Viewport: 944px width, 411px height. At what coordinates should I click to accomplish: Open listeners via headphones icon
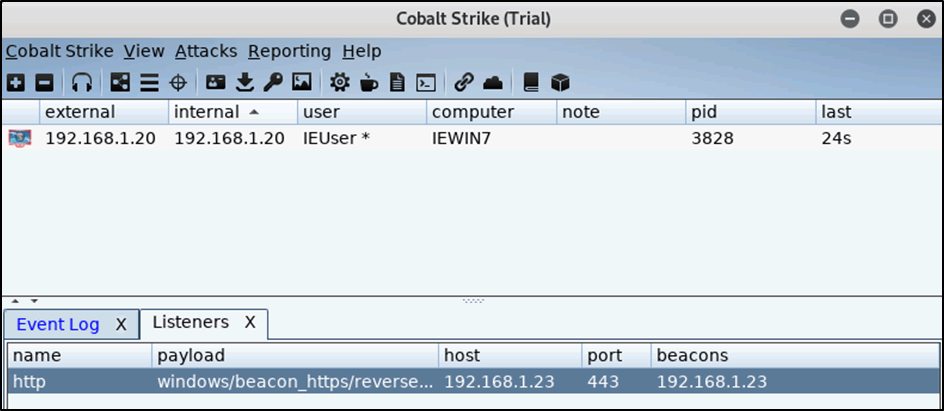(x=82, y=82)
